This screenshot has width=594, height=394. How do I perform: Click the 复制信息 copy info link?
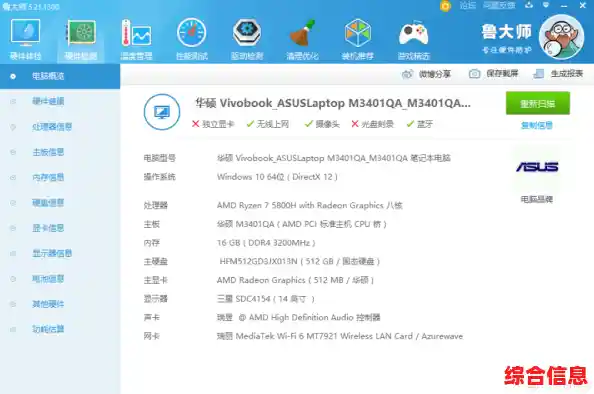pos(537,125)
